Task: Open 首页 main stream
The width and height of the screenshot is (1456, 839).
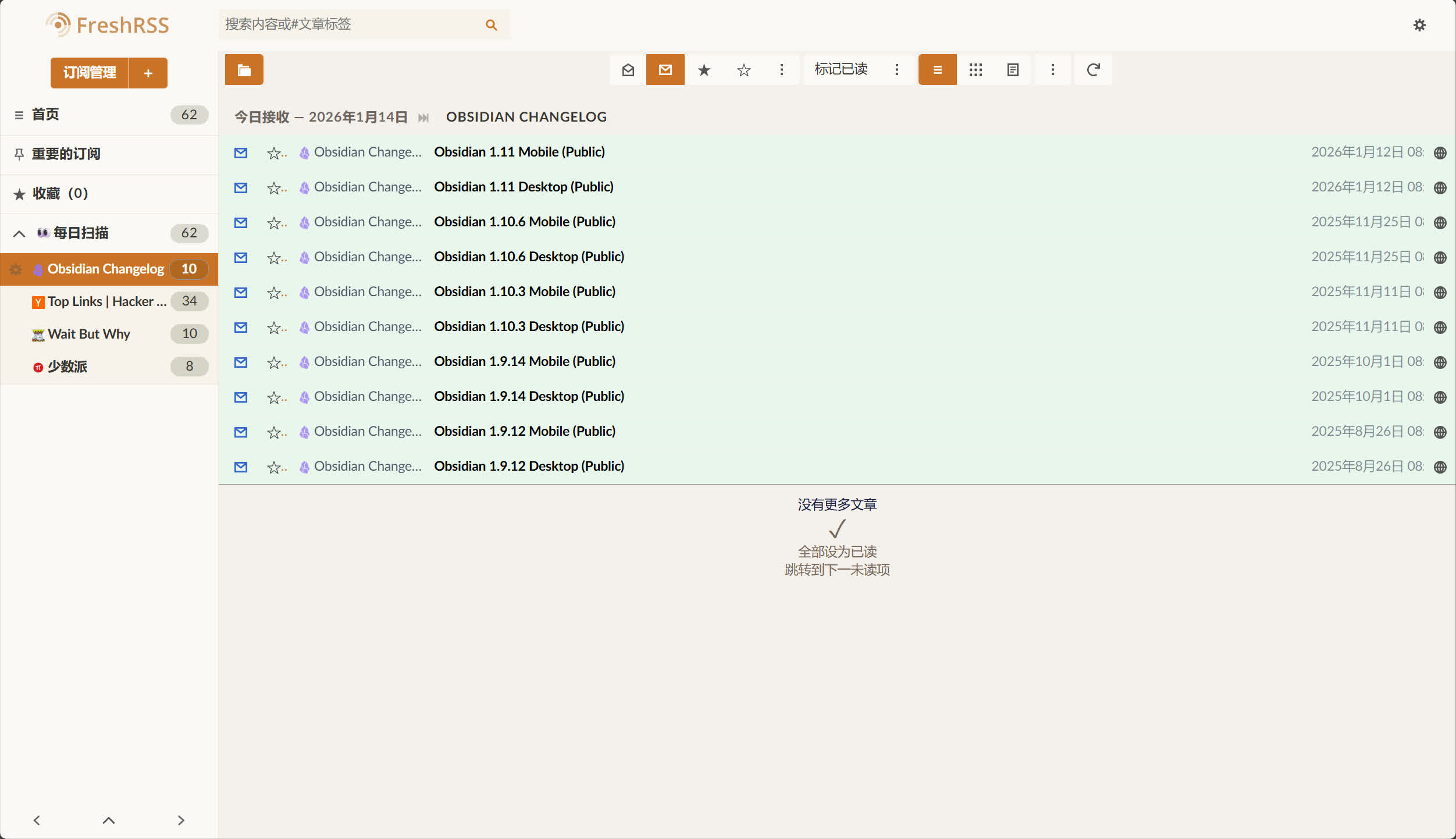Action: point(45,115)
